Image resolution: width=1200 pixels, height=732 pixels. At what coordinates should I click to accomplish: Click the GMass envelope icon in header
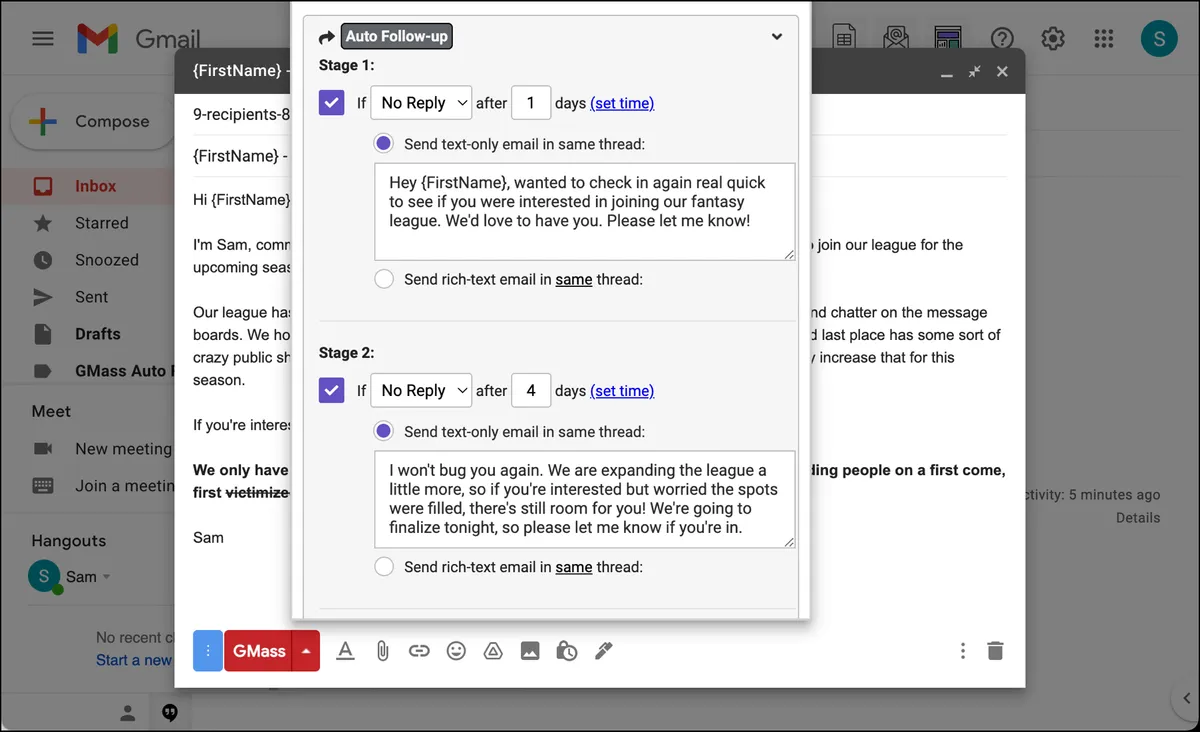896,38
